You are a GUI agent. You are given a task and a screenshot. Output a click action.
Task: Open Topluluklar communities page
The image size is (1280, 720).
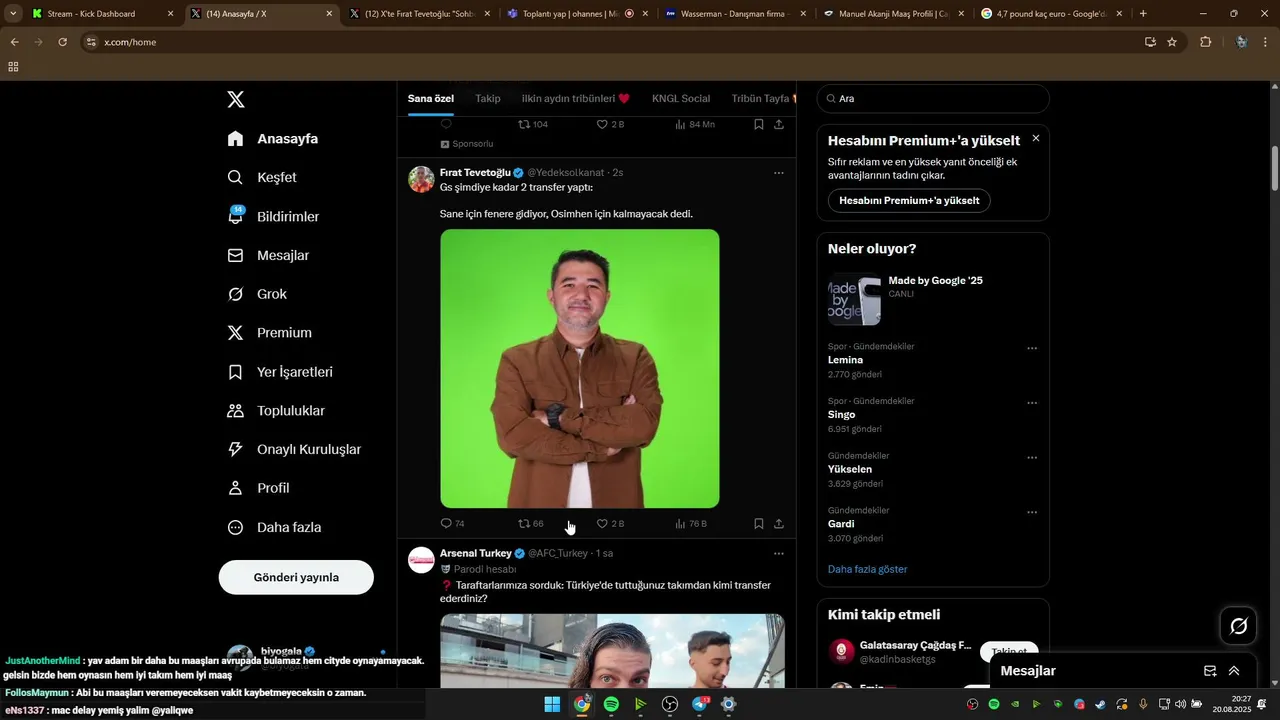[276, 411]
